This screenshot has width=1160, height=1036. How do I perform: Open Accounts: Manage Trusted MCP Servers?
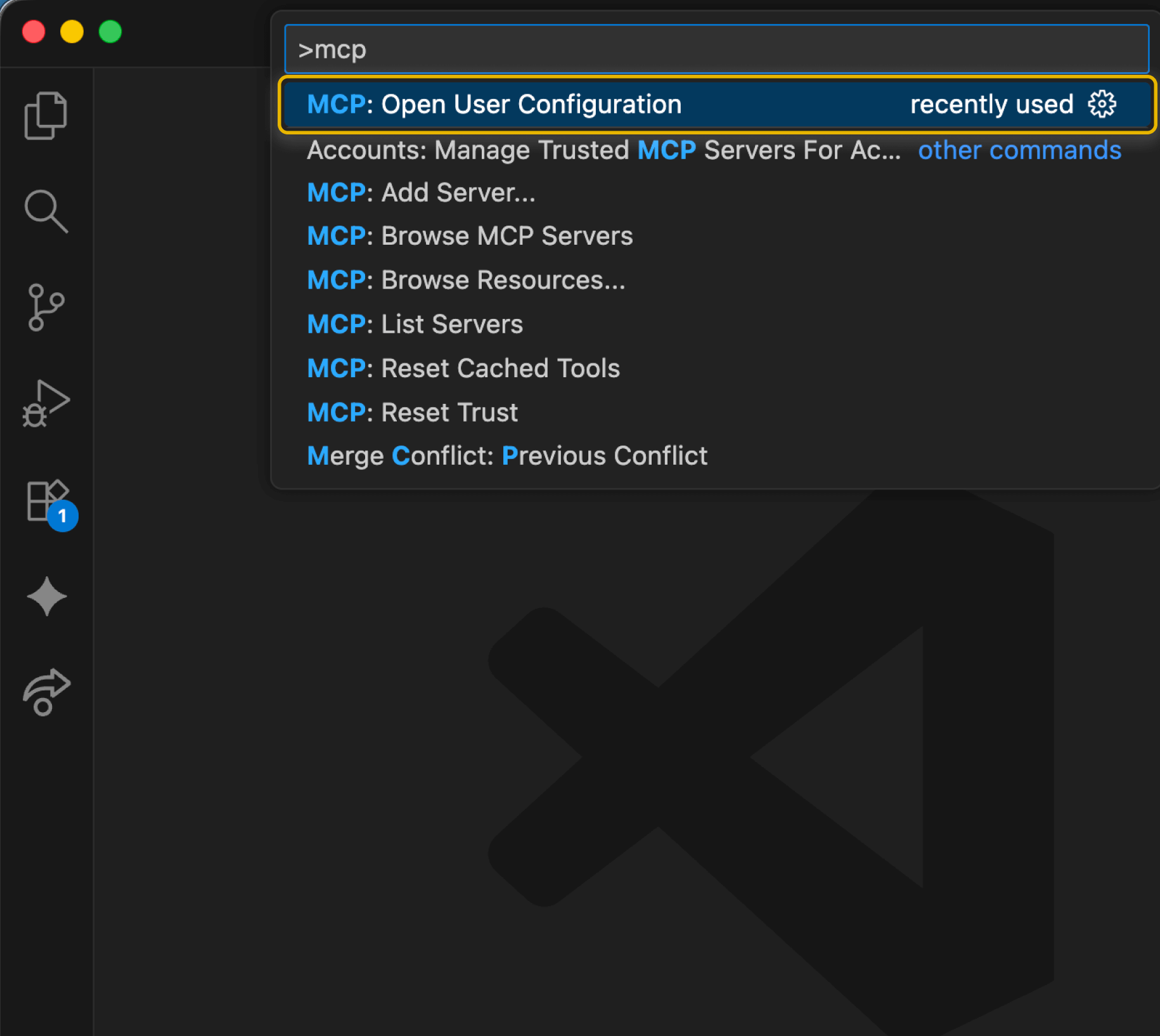602,150
